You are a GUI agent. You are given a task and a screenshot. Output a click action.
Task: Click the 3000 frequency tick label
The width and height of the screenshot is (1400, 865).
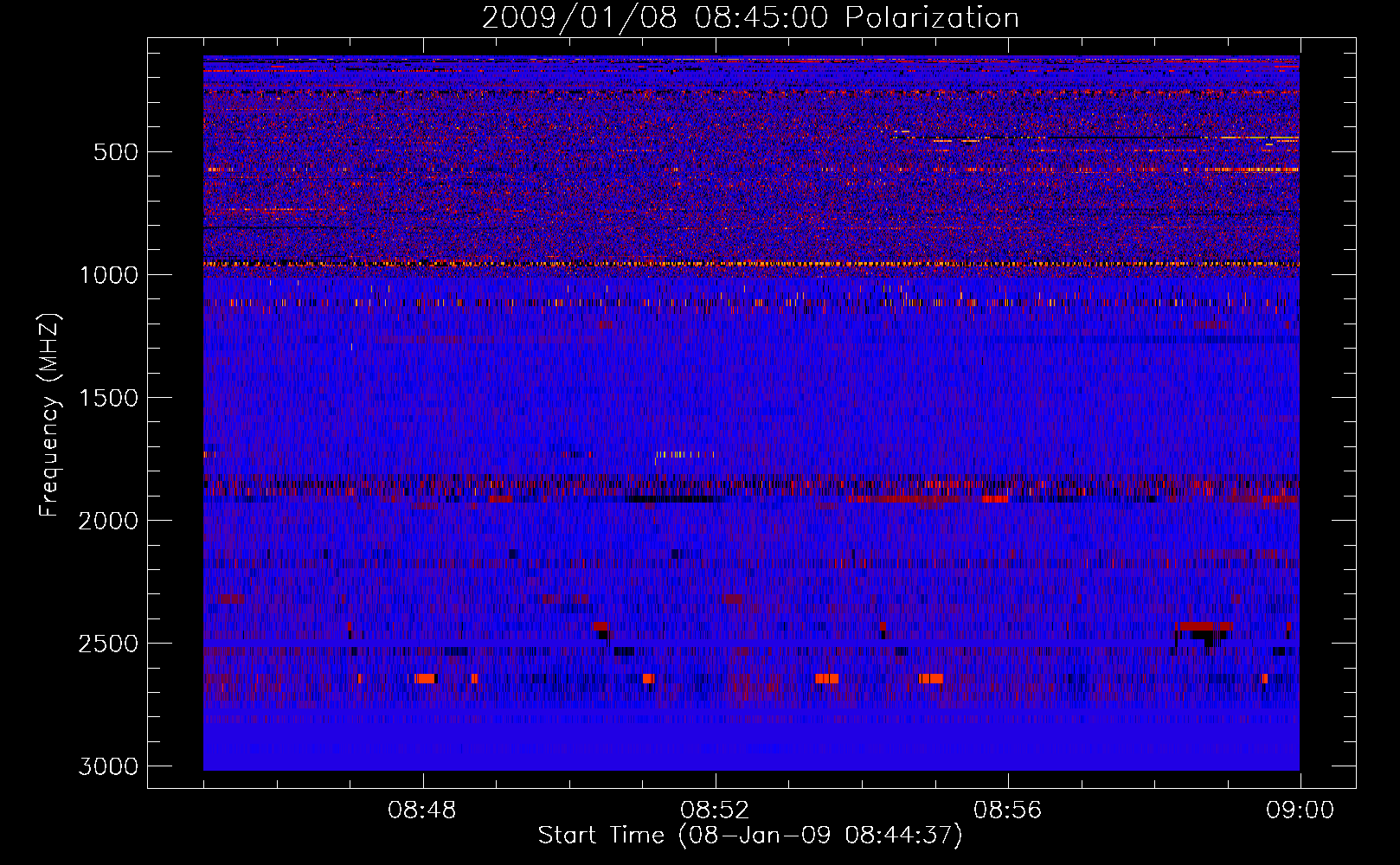(x=108, y=766)
